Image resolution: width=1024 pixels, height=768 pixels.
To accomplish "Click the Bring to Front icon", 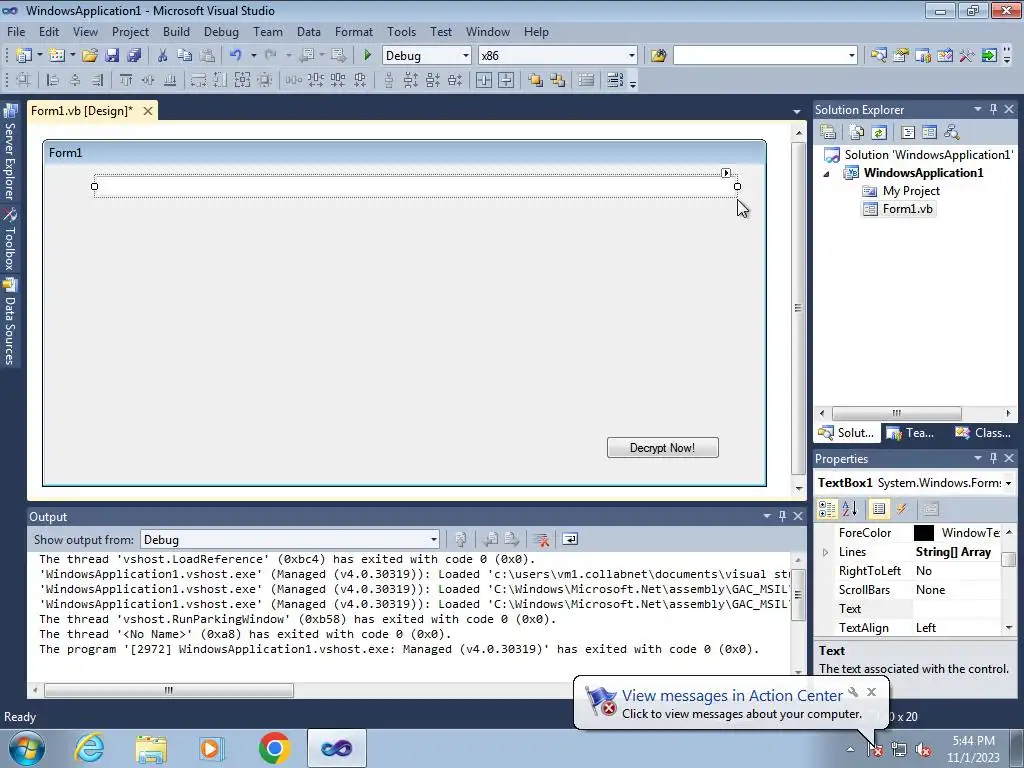I will point(536,80).
